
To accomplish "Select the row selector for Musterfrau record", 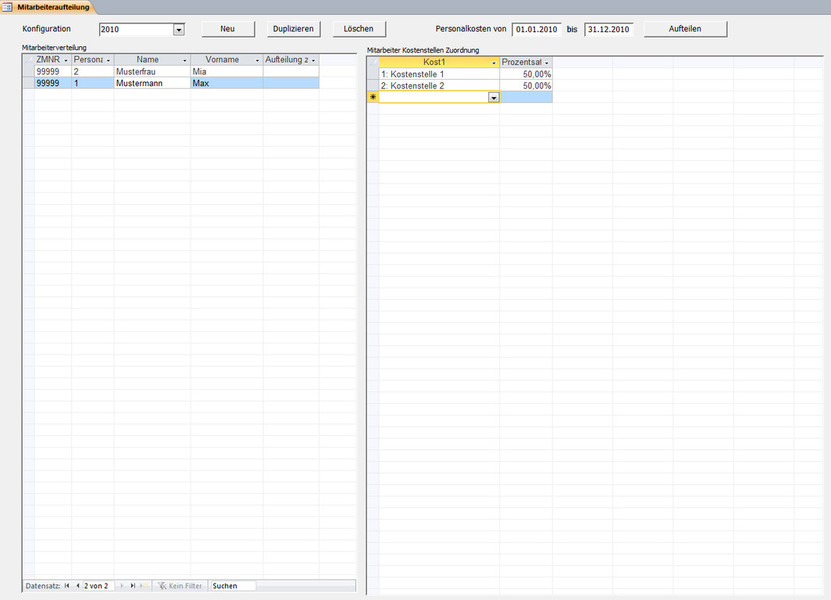I will tap(29, 72).
